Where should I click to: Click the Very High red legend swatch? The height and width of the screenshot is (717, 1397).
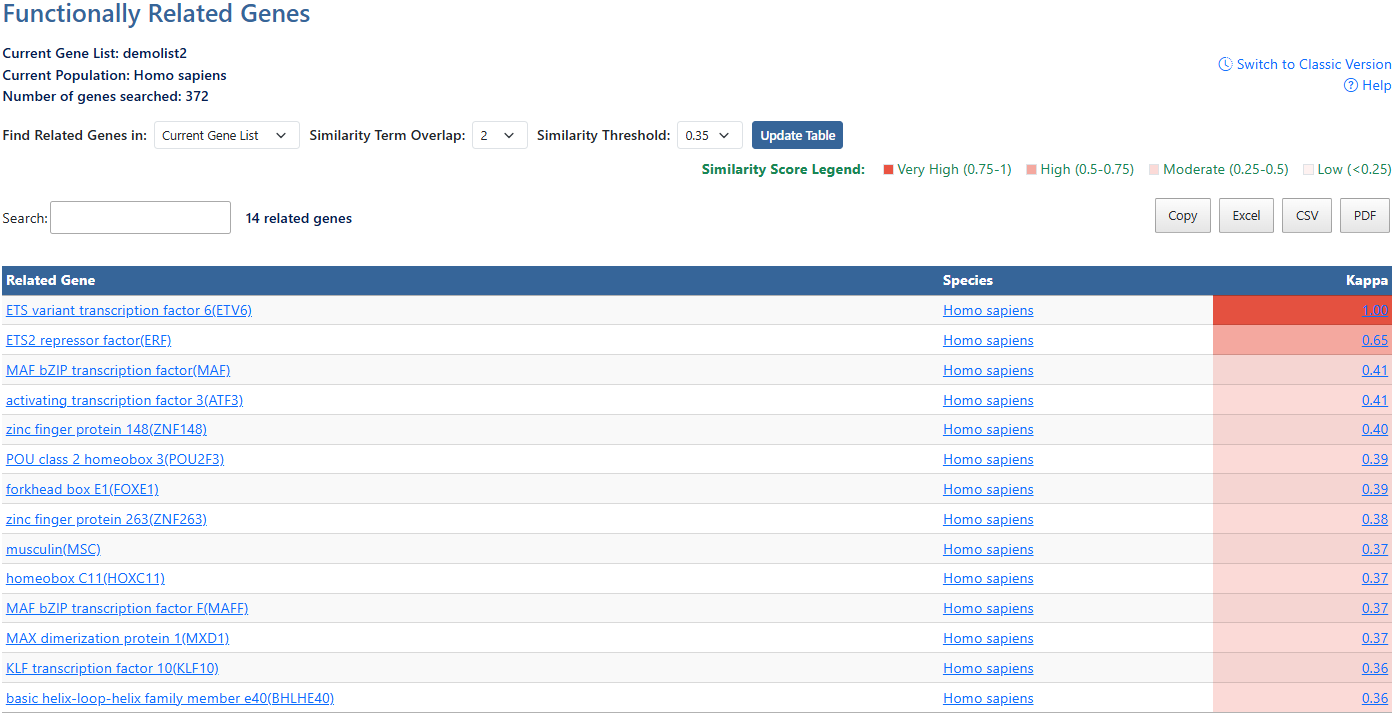(x=887, y=169)
